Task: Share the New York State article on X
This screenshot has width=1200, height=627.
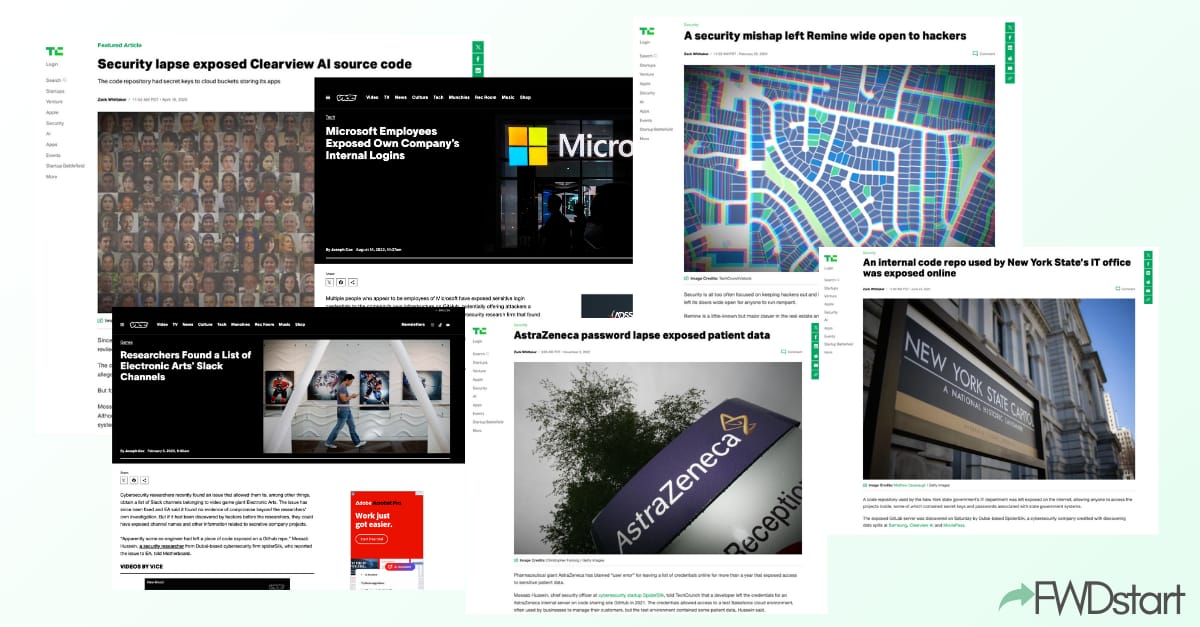Action: [x=1147, y=253]
